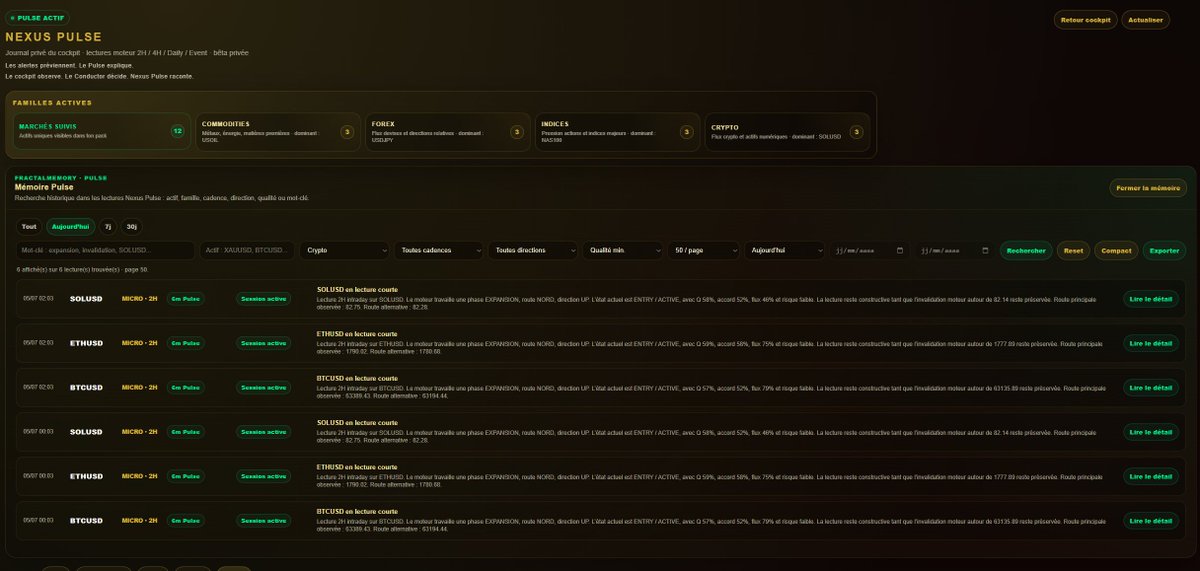Image resolution: width=1200 pixels, height=571 pixels.
Task: Open the Qualité min. dropdown
Action: pyautogui.click(x=623, y=251)
